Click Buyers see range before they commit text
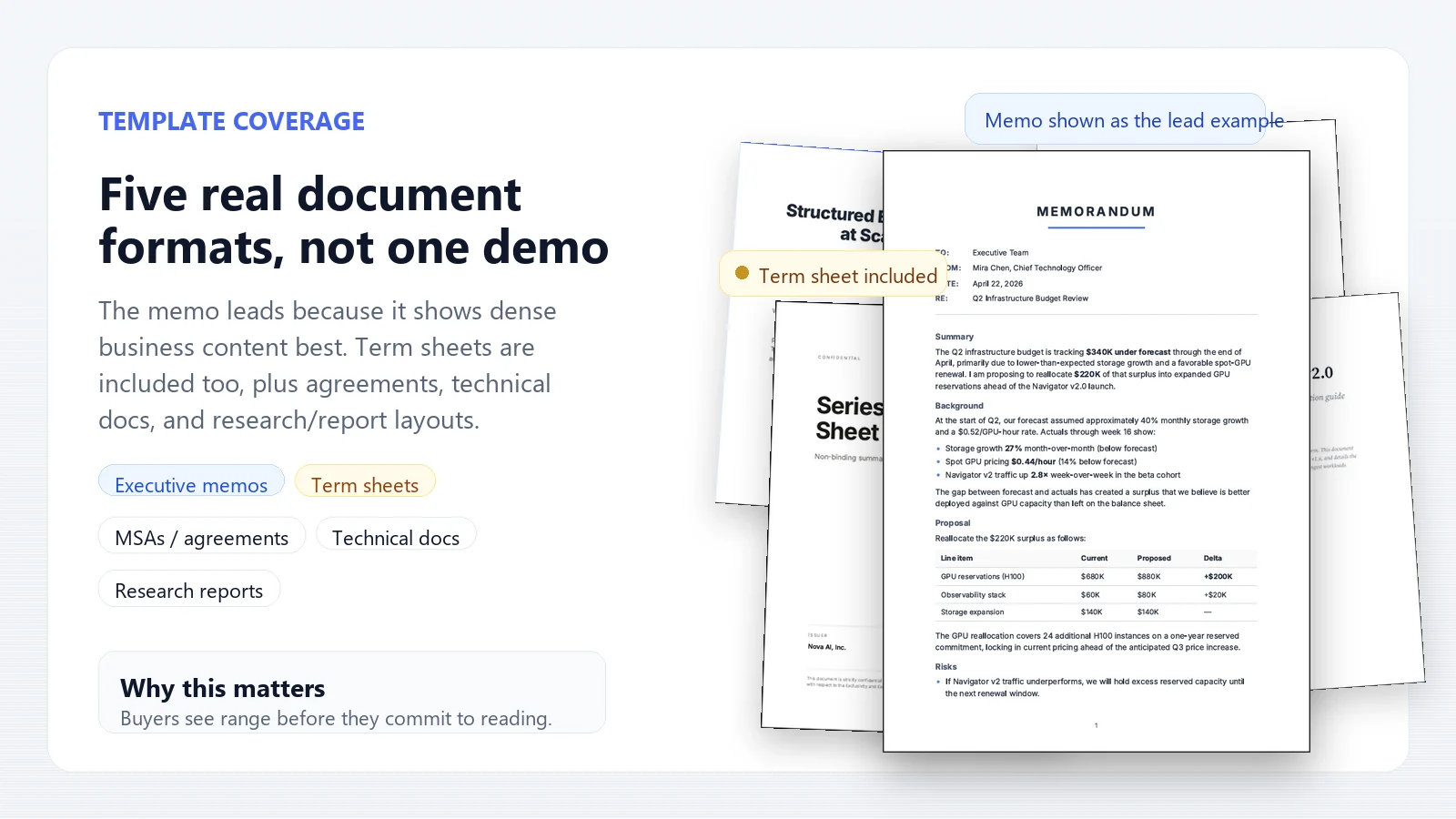Screen dimensions: 1456x819 [x=336, y=718]
